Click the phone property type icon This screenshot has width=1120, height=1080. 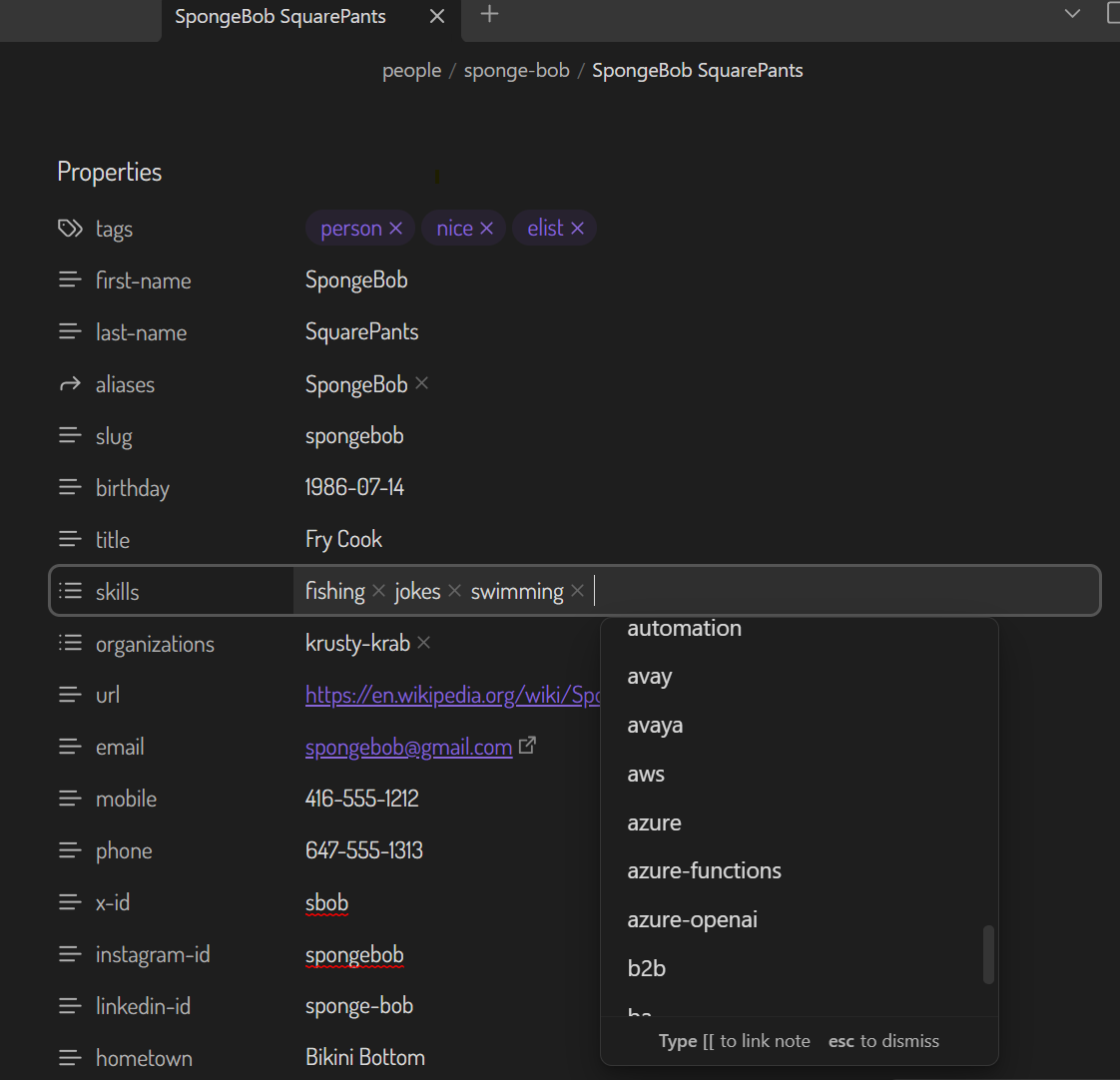(x=70, y=850)
